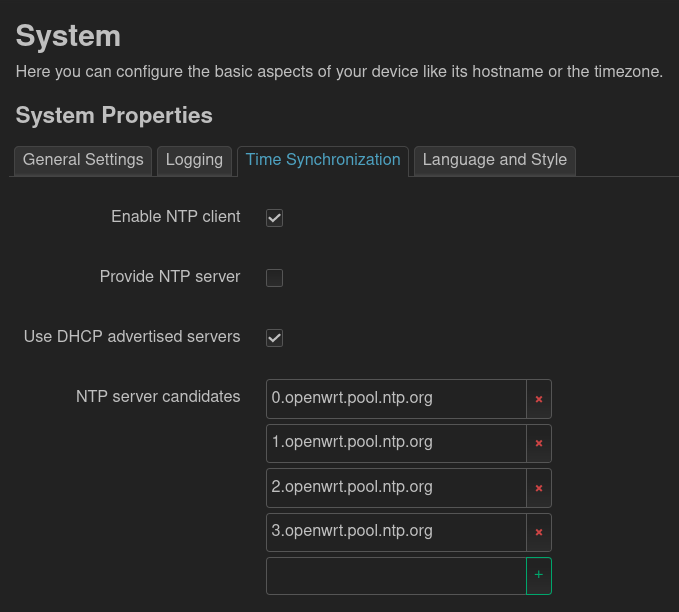Disable the Enable NTP client checkbox
Viewport: 679px width, 612px height.
[275, 218]
